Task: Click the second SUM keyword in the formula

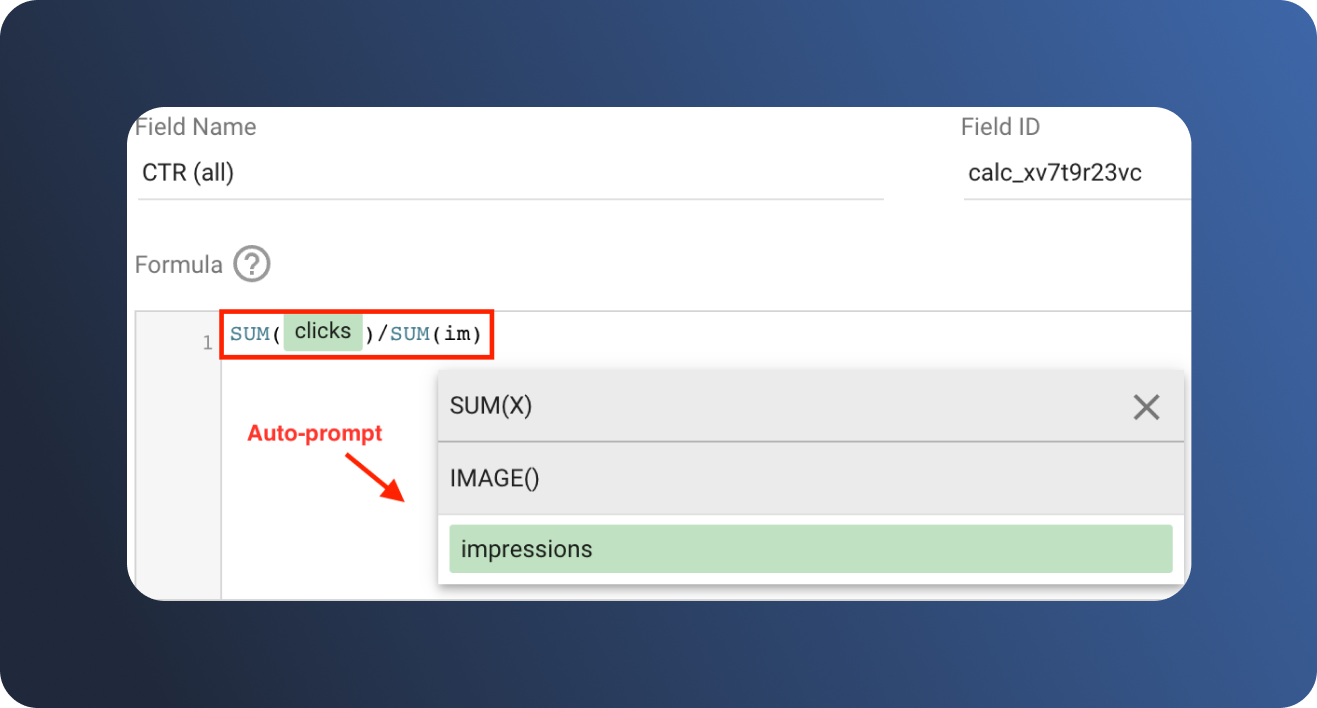Action: (408, 335)
